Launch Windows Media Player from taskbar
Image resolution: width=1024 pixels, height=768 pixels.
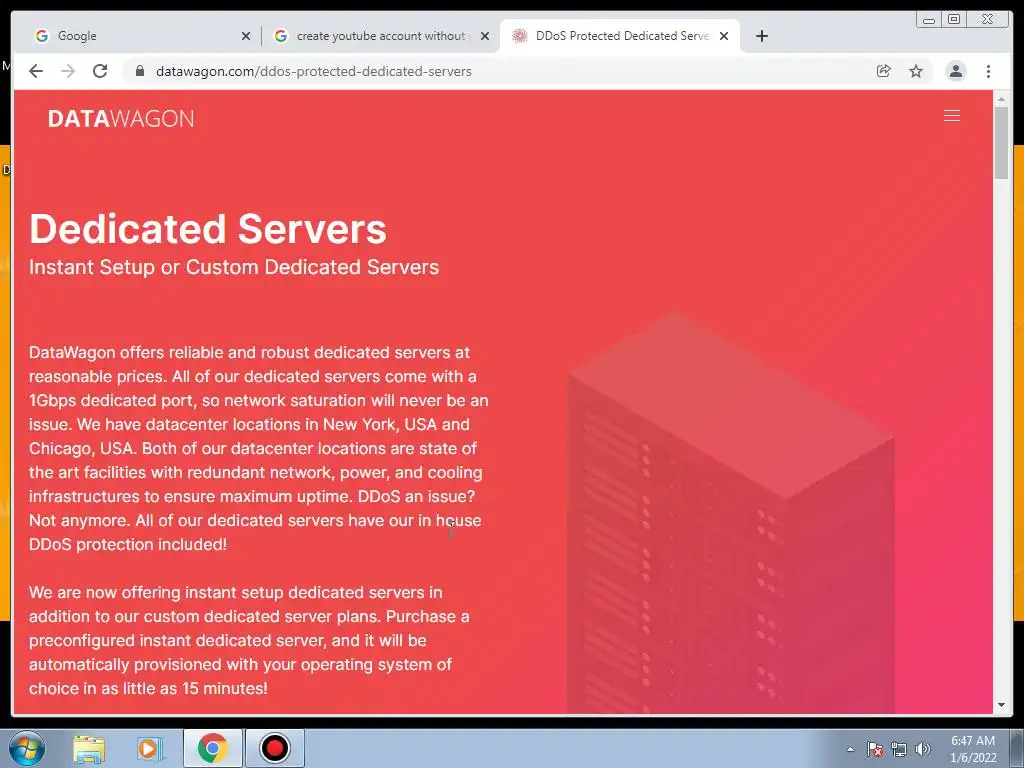click(x=150, y=748)
